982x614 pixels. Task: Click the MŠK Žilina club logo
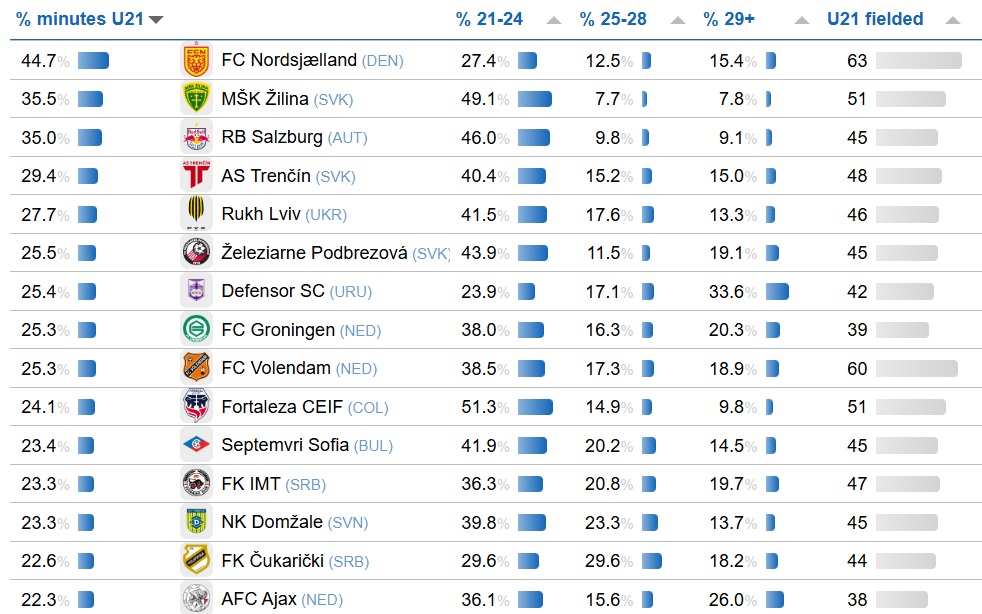[x=196, y=99]
